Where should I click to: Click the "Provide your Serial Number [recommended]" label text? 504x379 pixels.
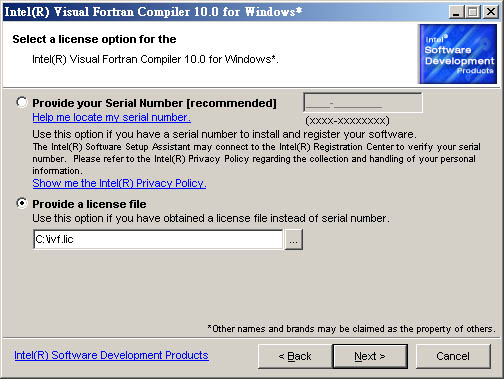tap(154, 103)
